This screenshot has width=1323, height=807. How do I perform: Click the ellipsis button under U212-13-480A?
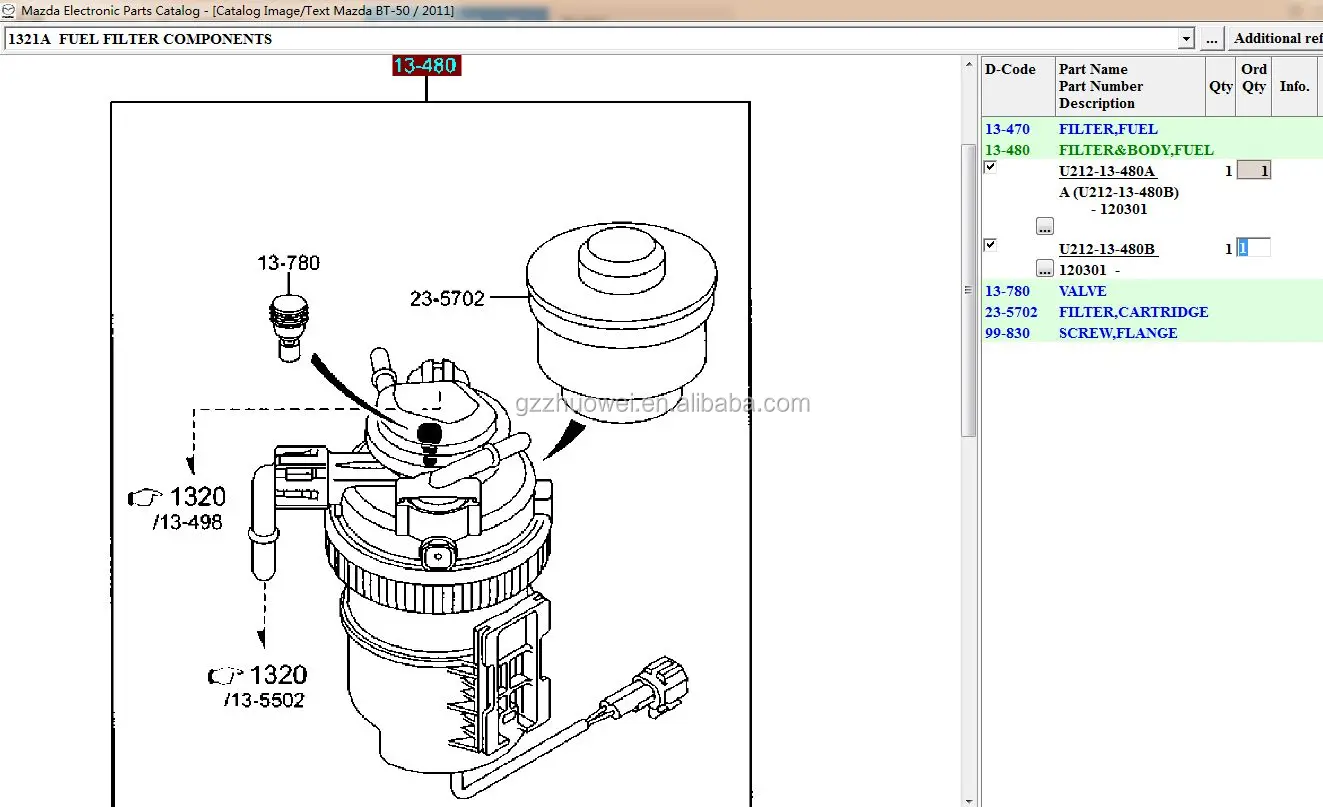(1045, 226)
